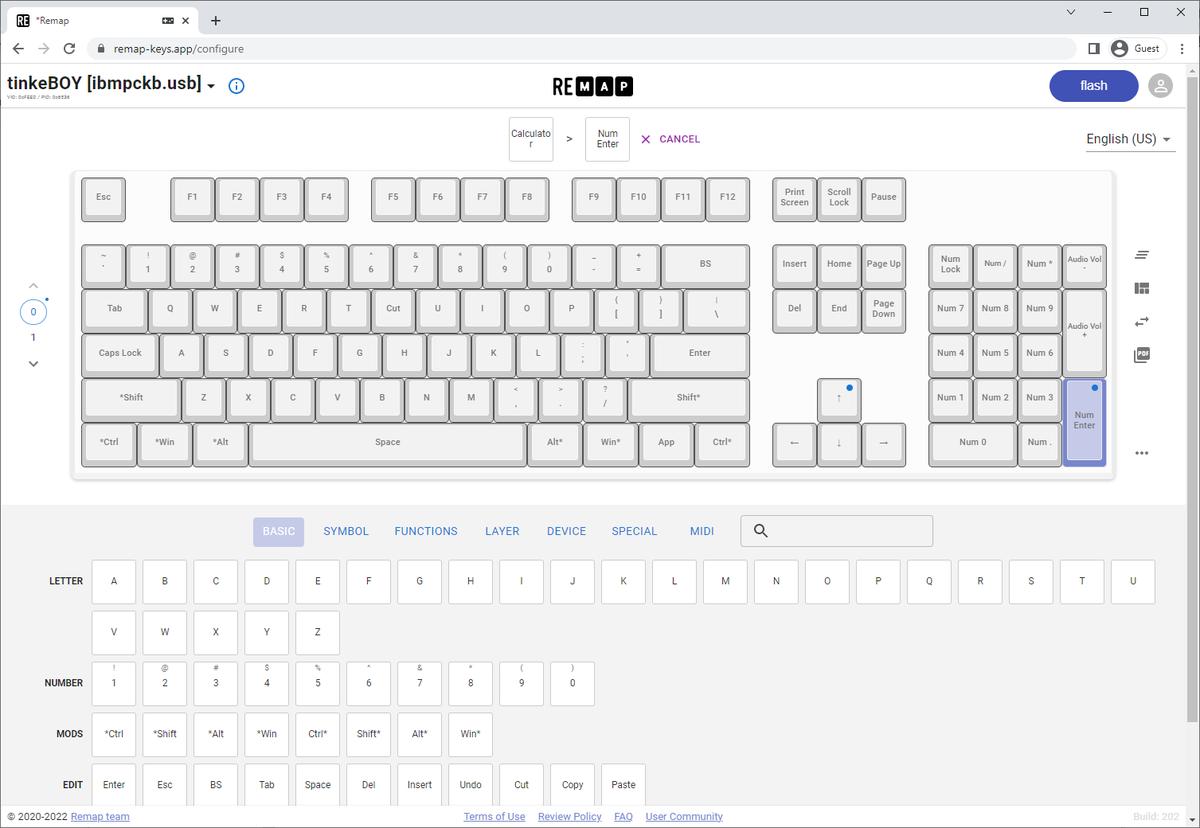Select the Audio Vol + key
1200x828 pixels.
pyautogui.click(x=1085, y=332)
